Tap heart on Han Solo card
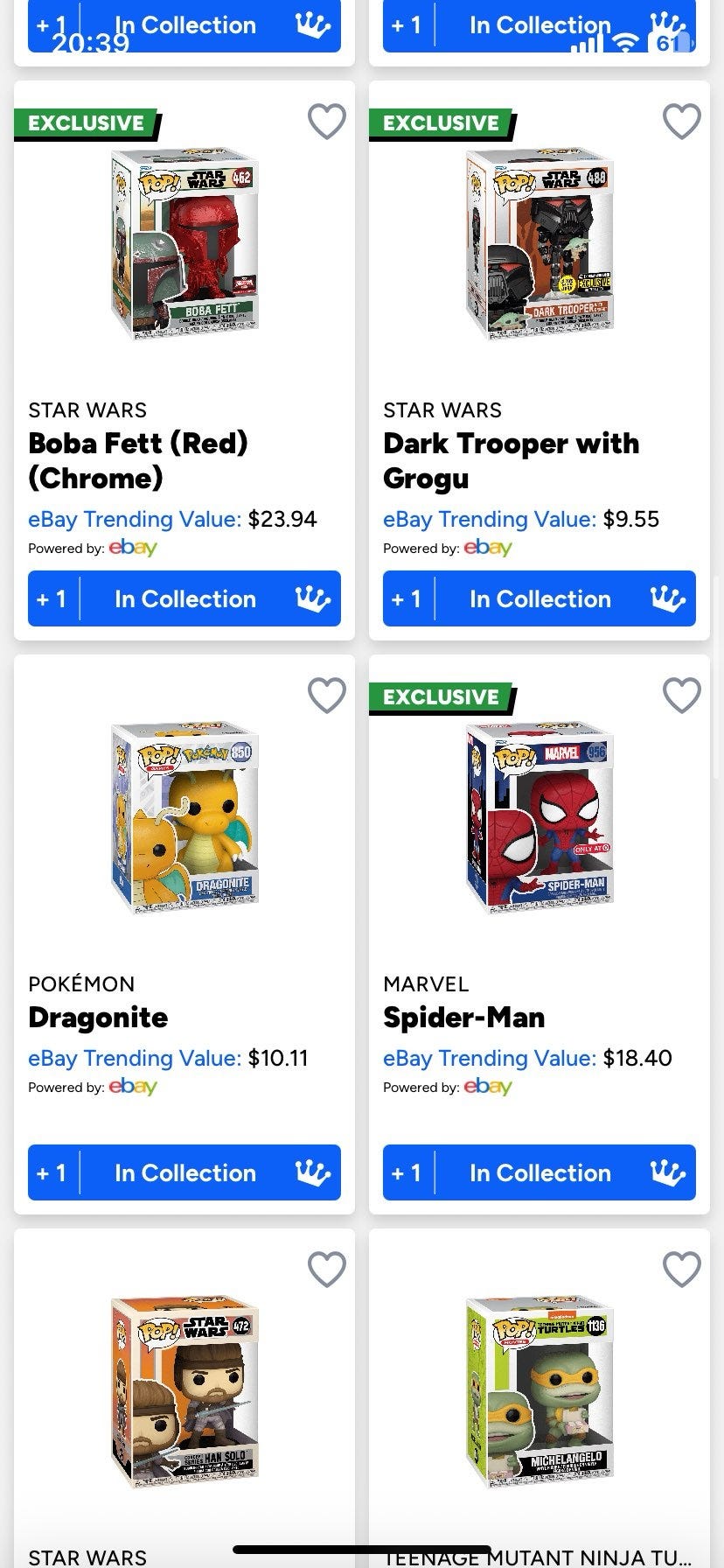 point(327,1270)
